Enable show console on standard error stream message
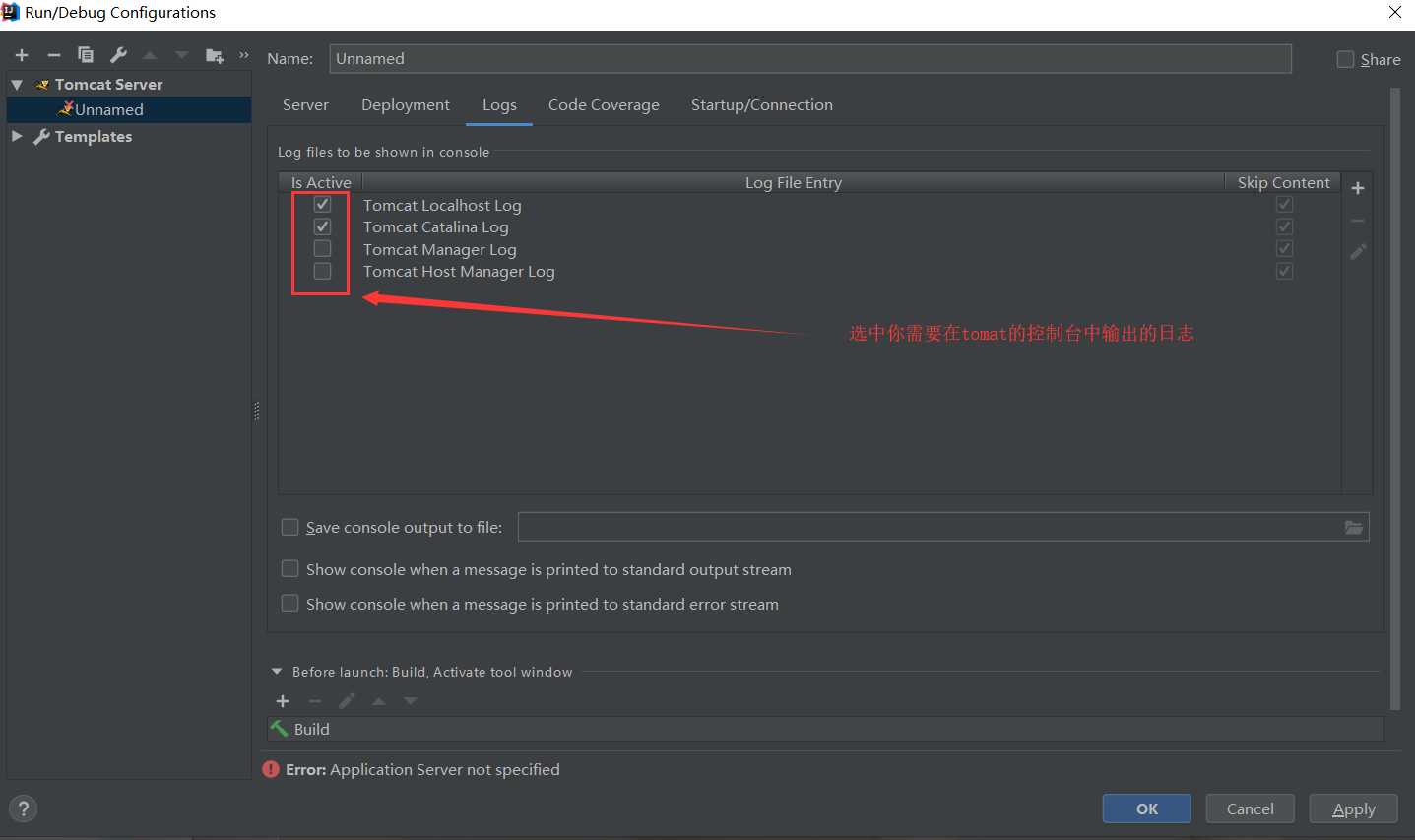1415x840 pixels. click(x=290, y=603)
